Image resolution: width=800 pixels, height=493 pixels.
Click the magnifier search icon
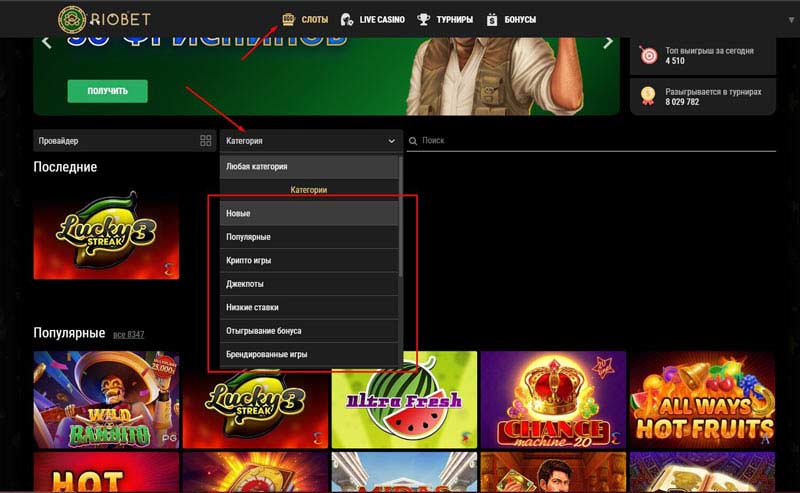click(x=414, y=142)
